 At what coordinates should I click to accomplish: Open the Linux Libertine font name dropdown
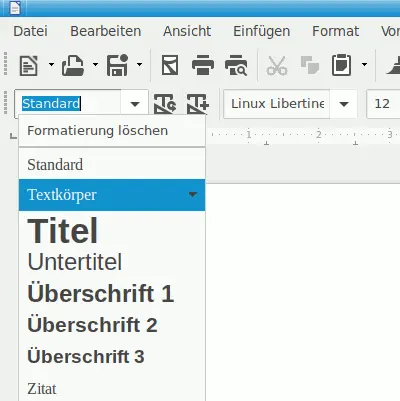pyautogui.click(x=344, y=104)
